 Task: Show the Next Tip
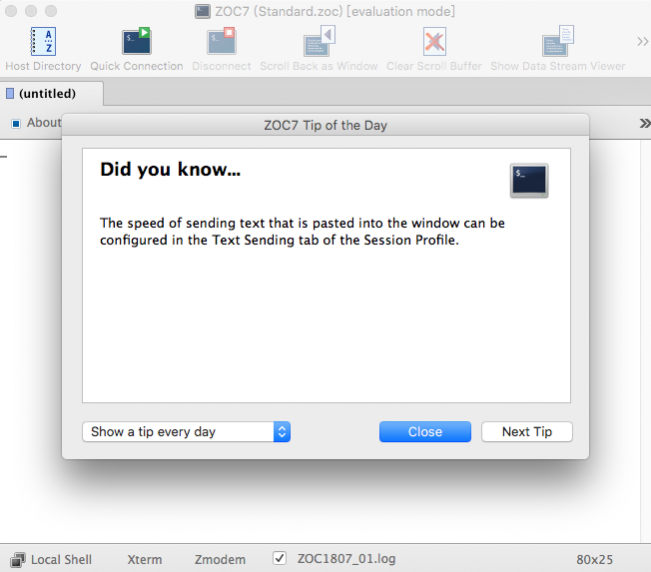pos(527,432)
